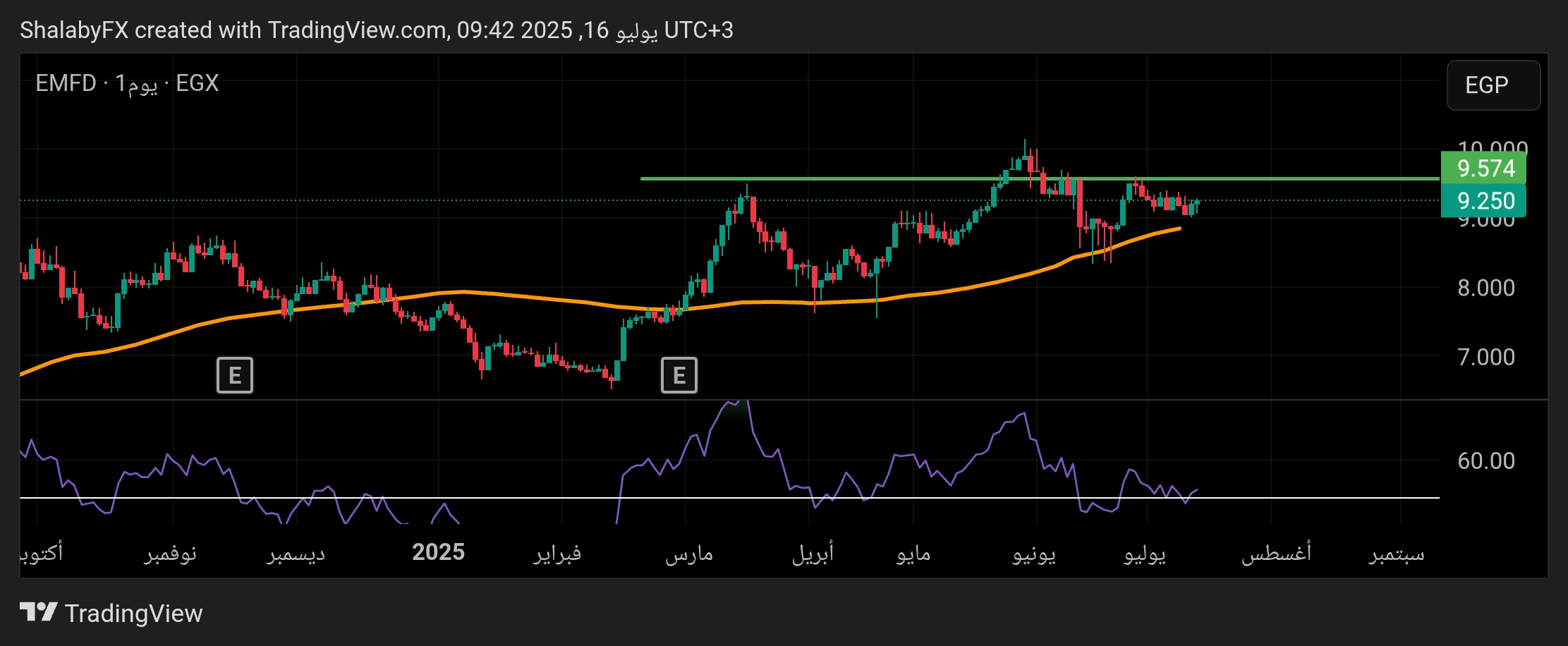Click the 2025 year label on time axis
Screen dimensions: 1568x646
(x=438, y=552)
